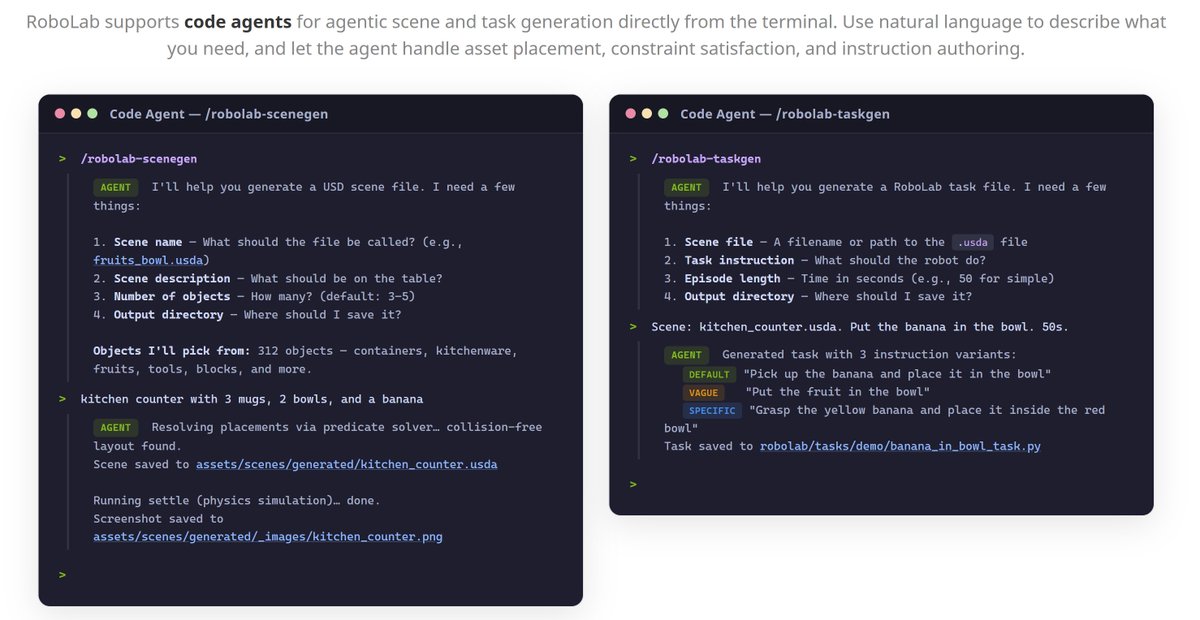Click 'Grasp the yellow banana' instruction text

pos(884,419)
